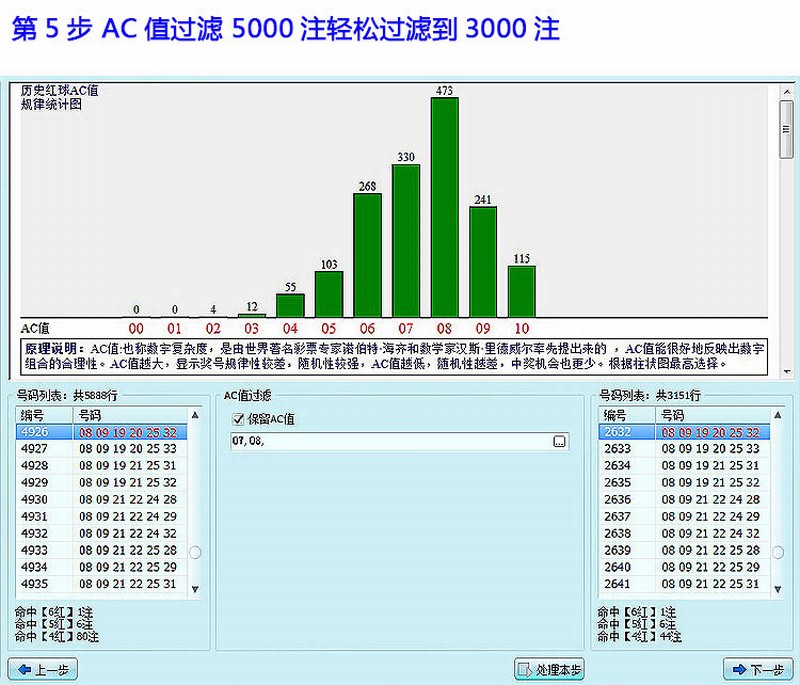800x685 pixels.
Task: Click the round handle on left list scrollbar
Action: (x=194, y=552)
